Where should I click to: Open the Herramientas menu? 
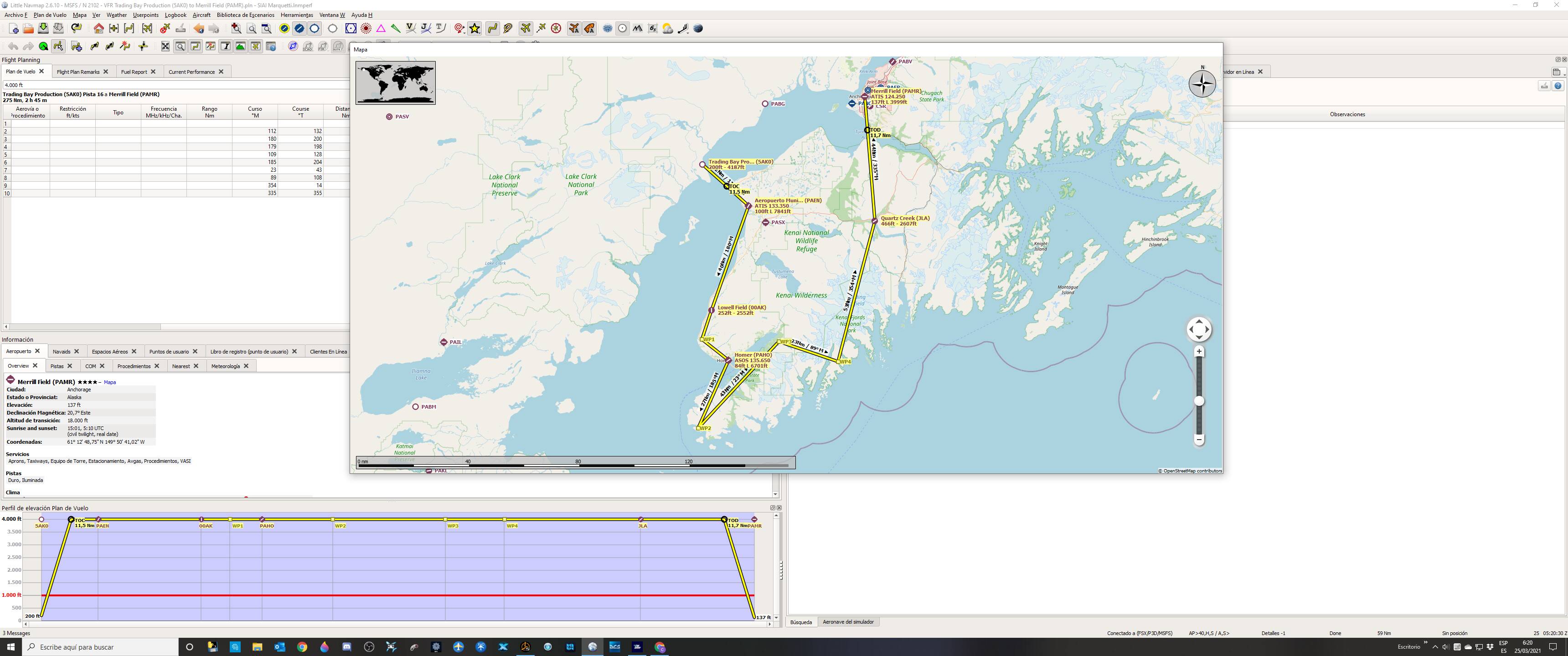pyautogui.click(x=297, y=15)
